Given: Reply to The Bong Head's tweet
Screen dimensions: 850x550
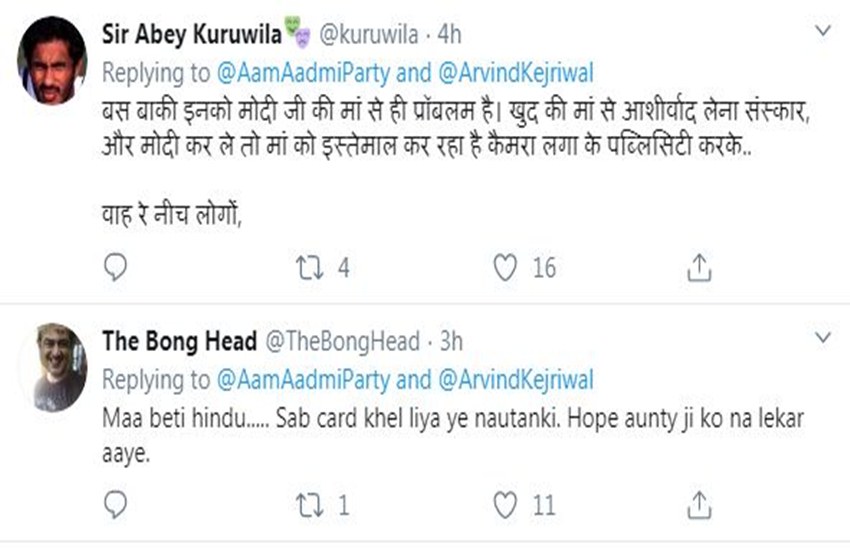Looking at the screenshot, I should [116, 505].
